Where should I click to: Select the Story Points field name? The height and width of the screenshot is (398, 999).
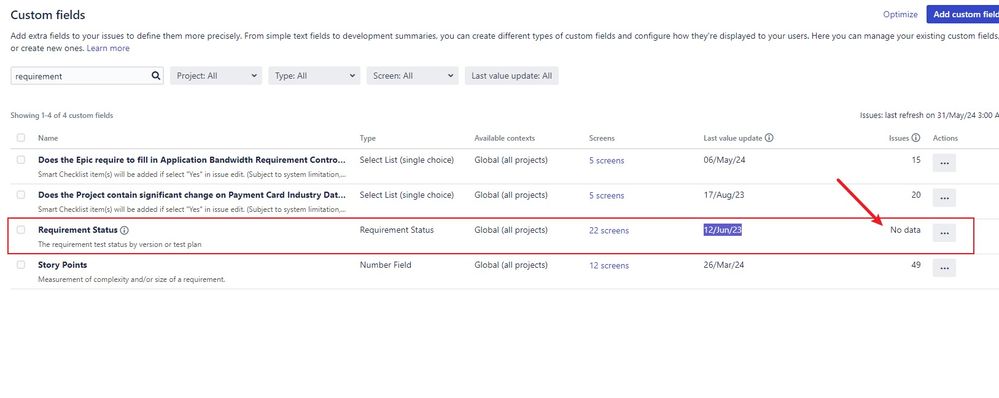(x=62, y=265)
